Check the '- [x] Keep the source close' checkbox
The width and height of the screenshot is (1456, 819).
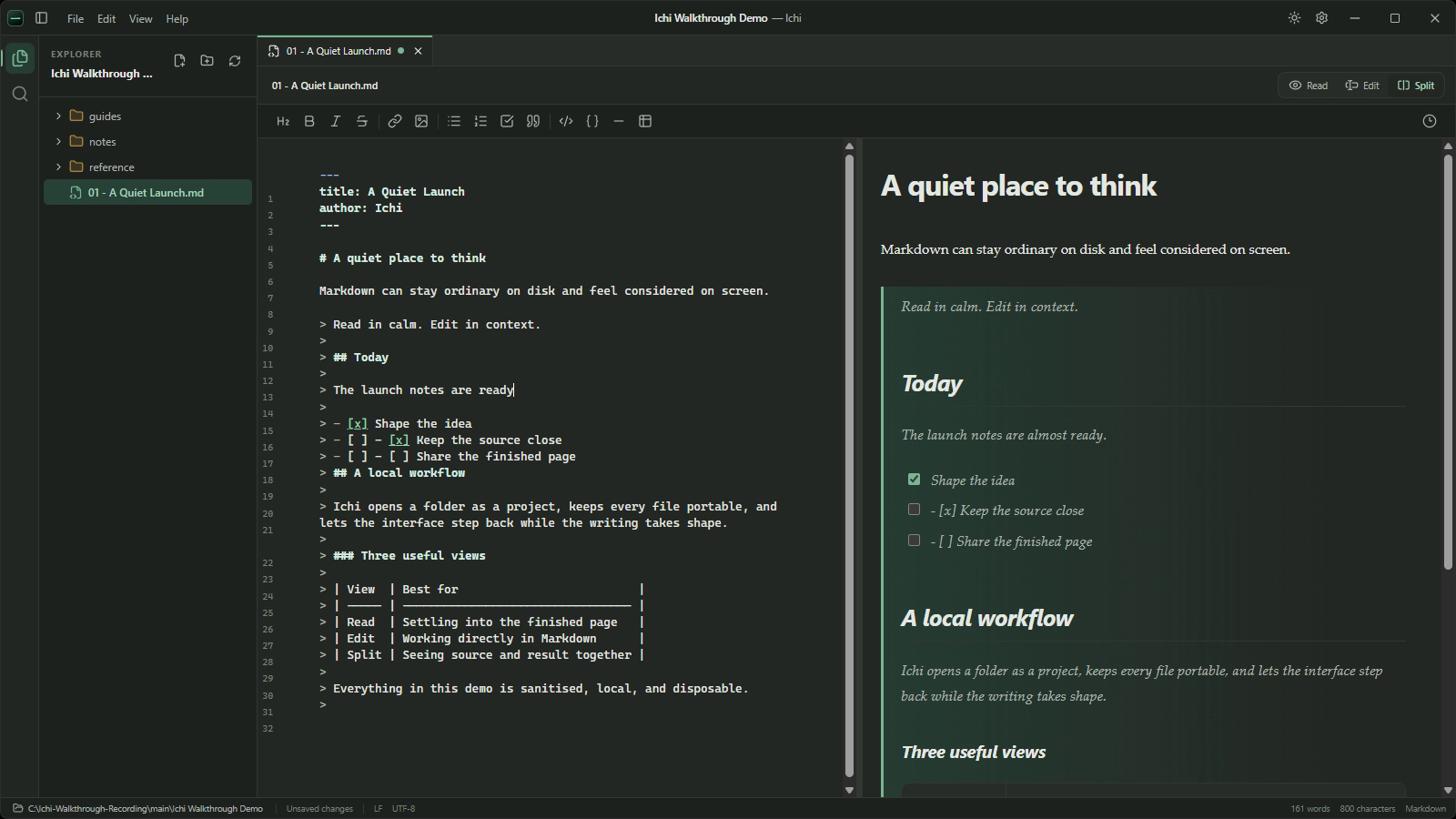click(914, 510)
